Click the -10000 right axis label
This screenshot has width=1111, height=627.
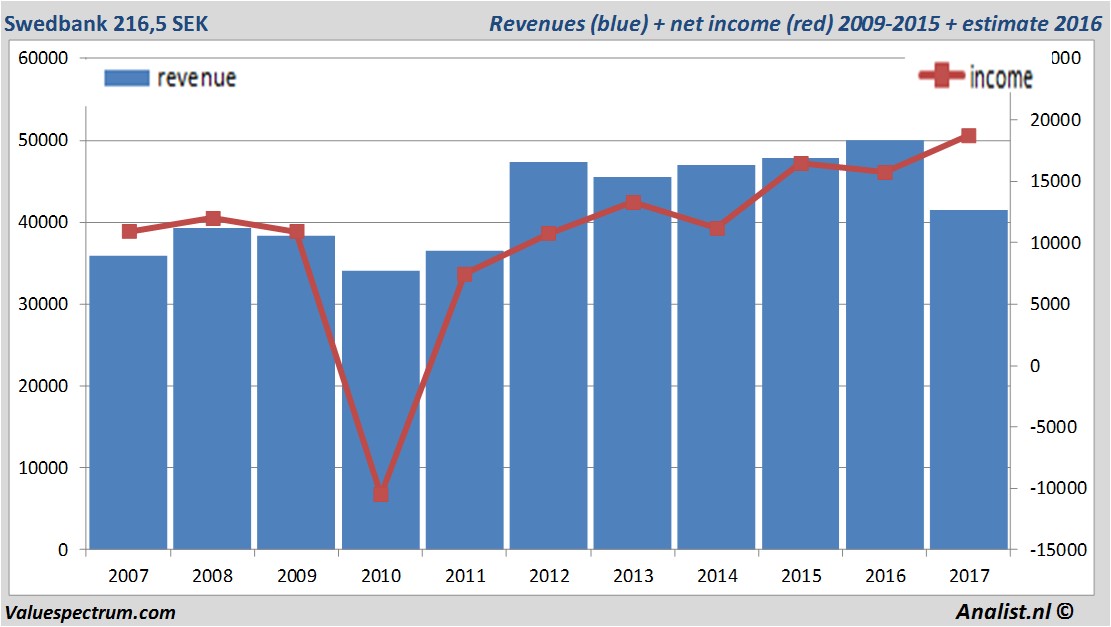point(1059,488)
